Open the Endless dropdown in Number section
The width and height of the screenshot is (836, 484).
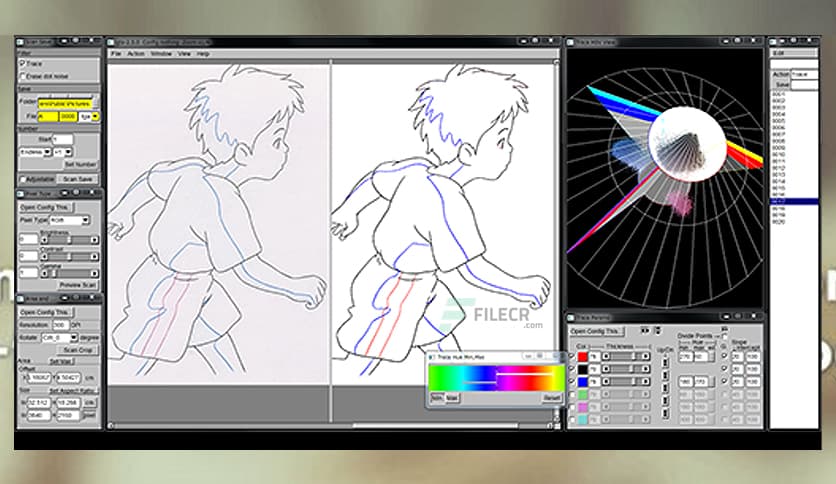click(35, 152)
